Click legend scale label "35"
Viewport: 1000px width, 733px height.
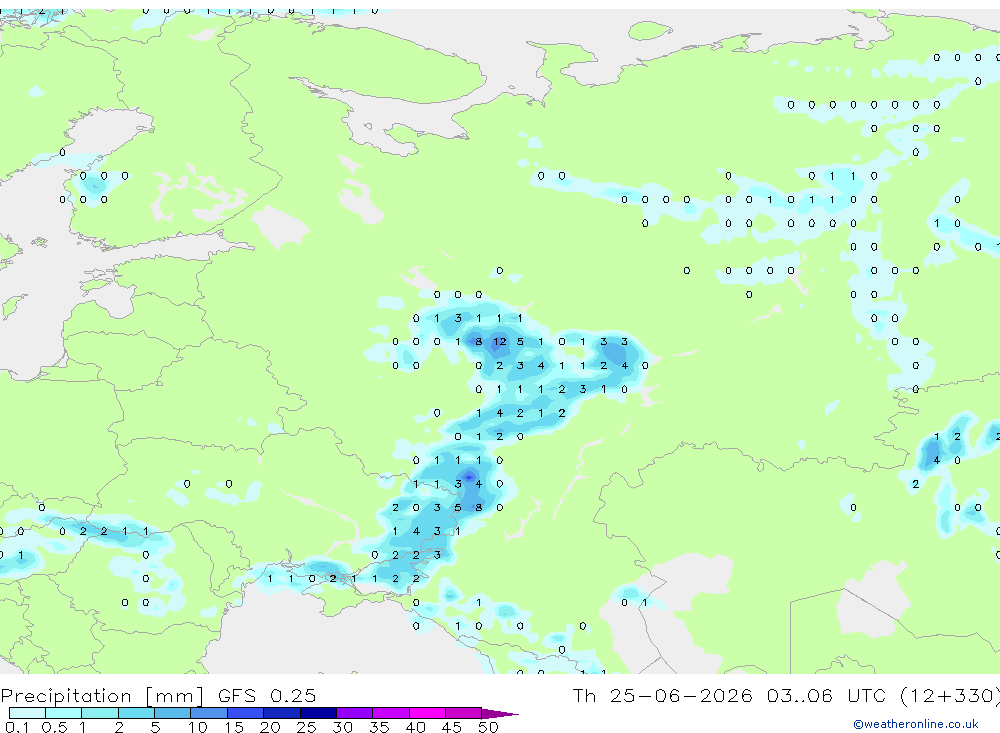click(379, 727)
